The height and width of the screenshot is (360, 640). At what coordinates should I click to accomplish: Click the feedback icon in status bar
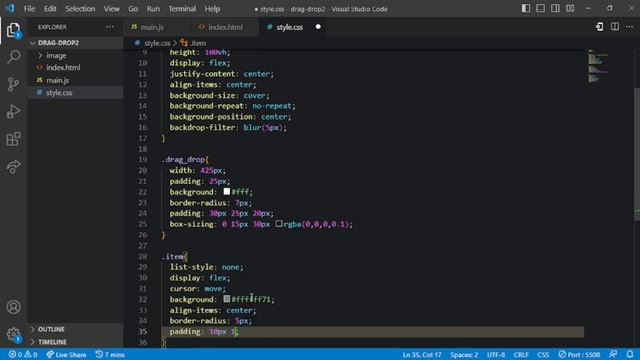point(613,354)
